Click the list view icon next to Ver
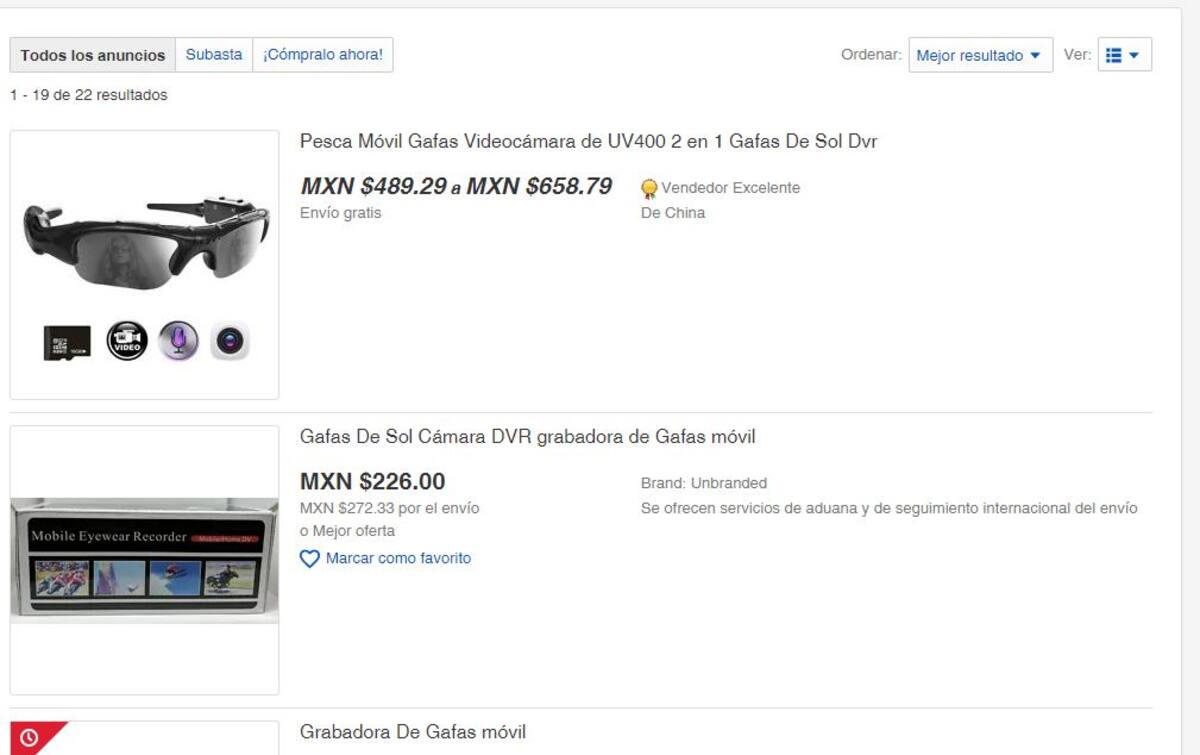Viewport: 1200px width, 755px height. (1114, 55)
